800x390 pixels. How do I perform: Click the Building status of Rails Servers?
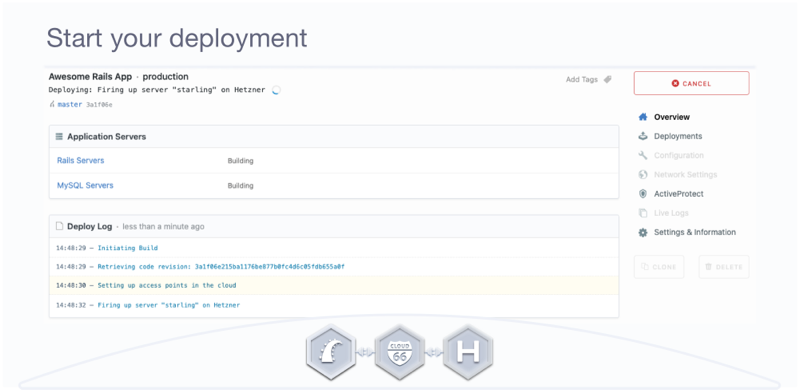[240, 161]
